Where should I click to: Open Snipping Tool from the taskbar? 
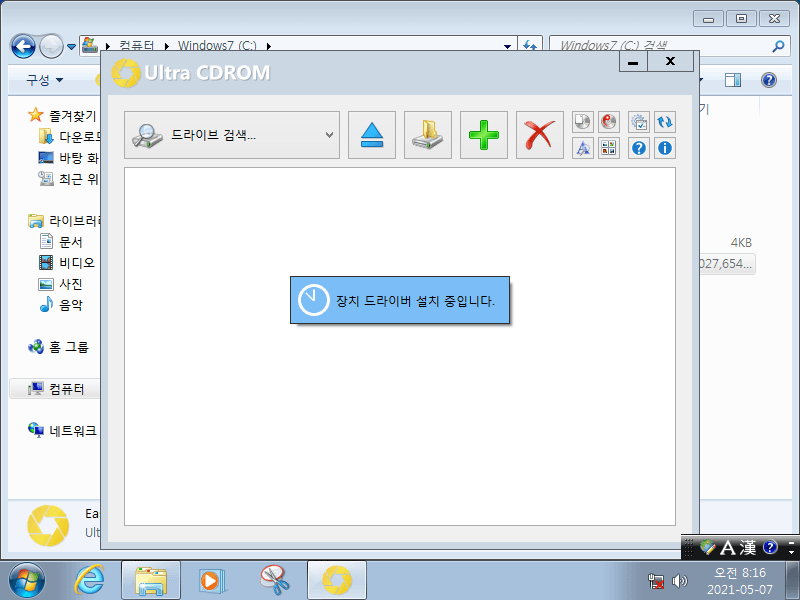274,581
